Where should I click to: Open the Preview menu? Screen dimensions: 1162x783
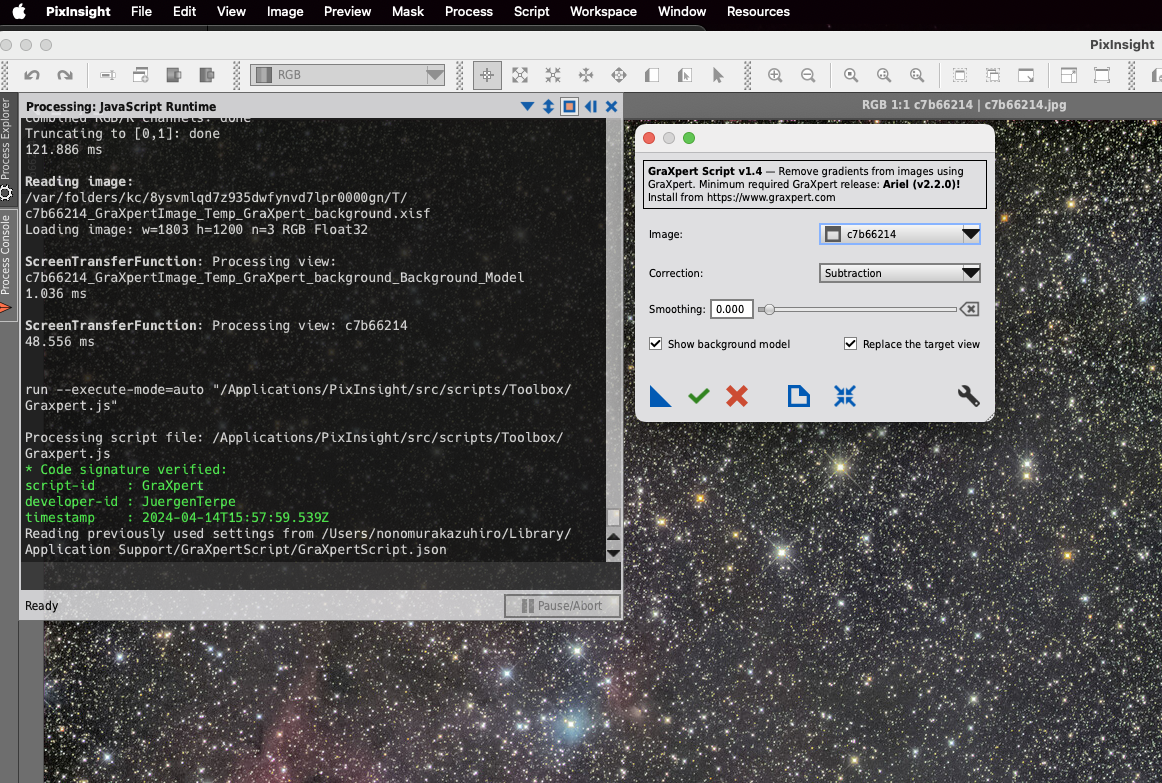(347, 11)
